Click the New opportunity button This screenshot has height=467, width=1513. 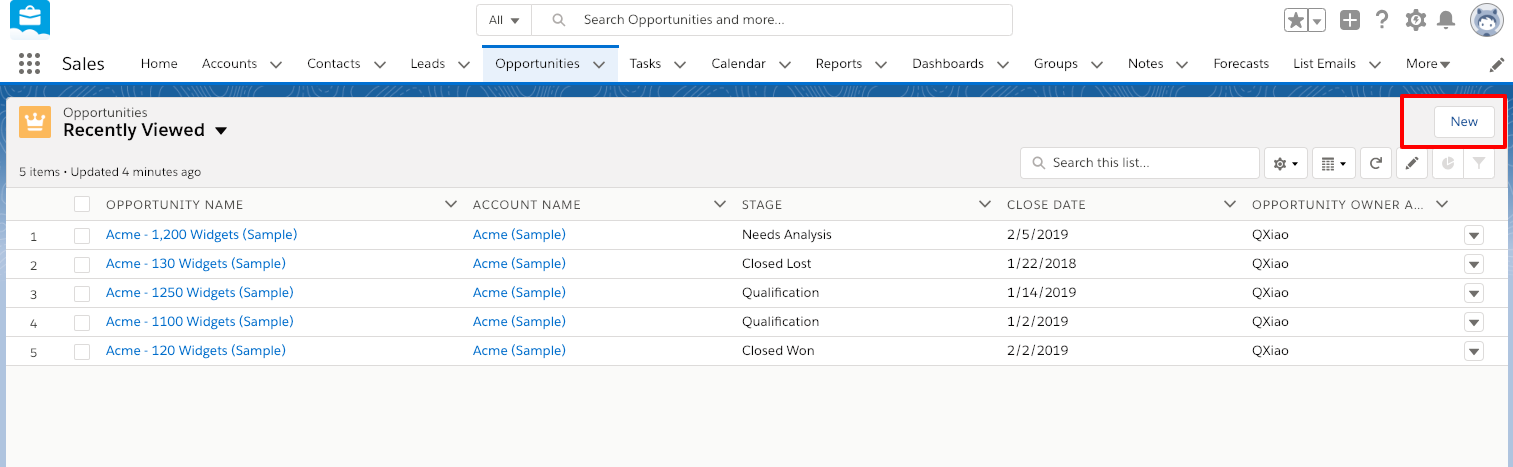coord(1464,122)
